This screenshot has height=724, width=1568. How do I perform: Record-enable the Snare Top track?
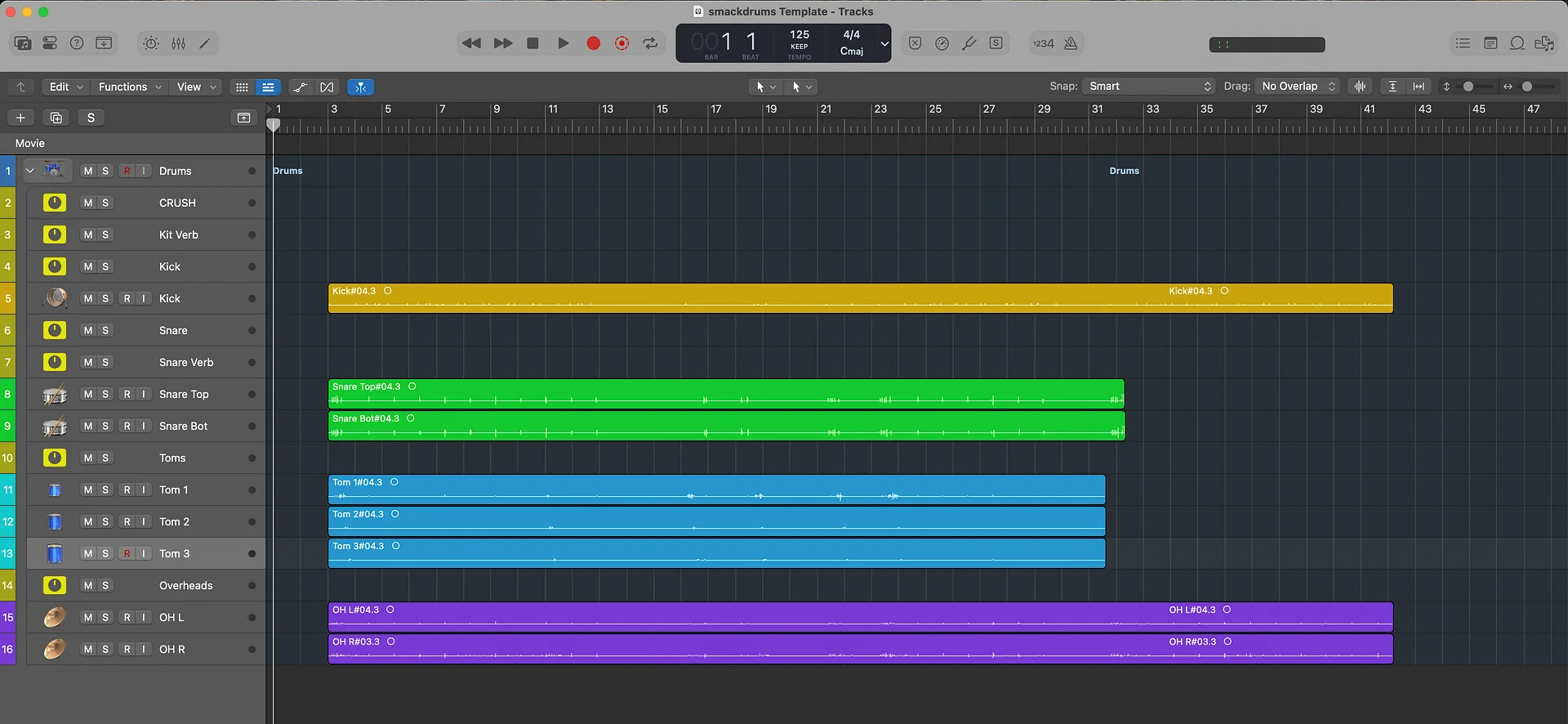[x=127, y=394]
